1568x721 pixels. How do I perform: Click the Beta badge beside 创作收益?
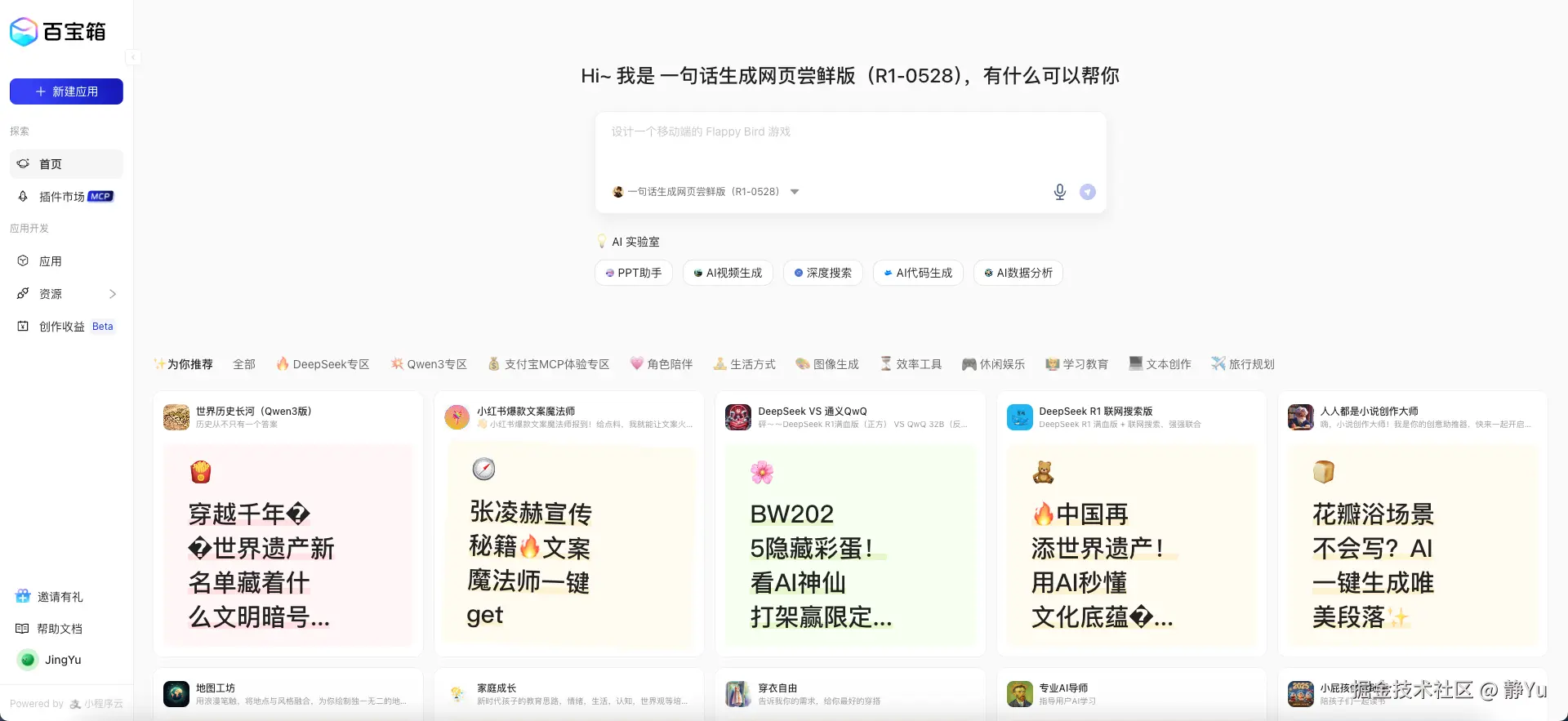click(x=103, y=327)
